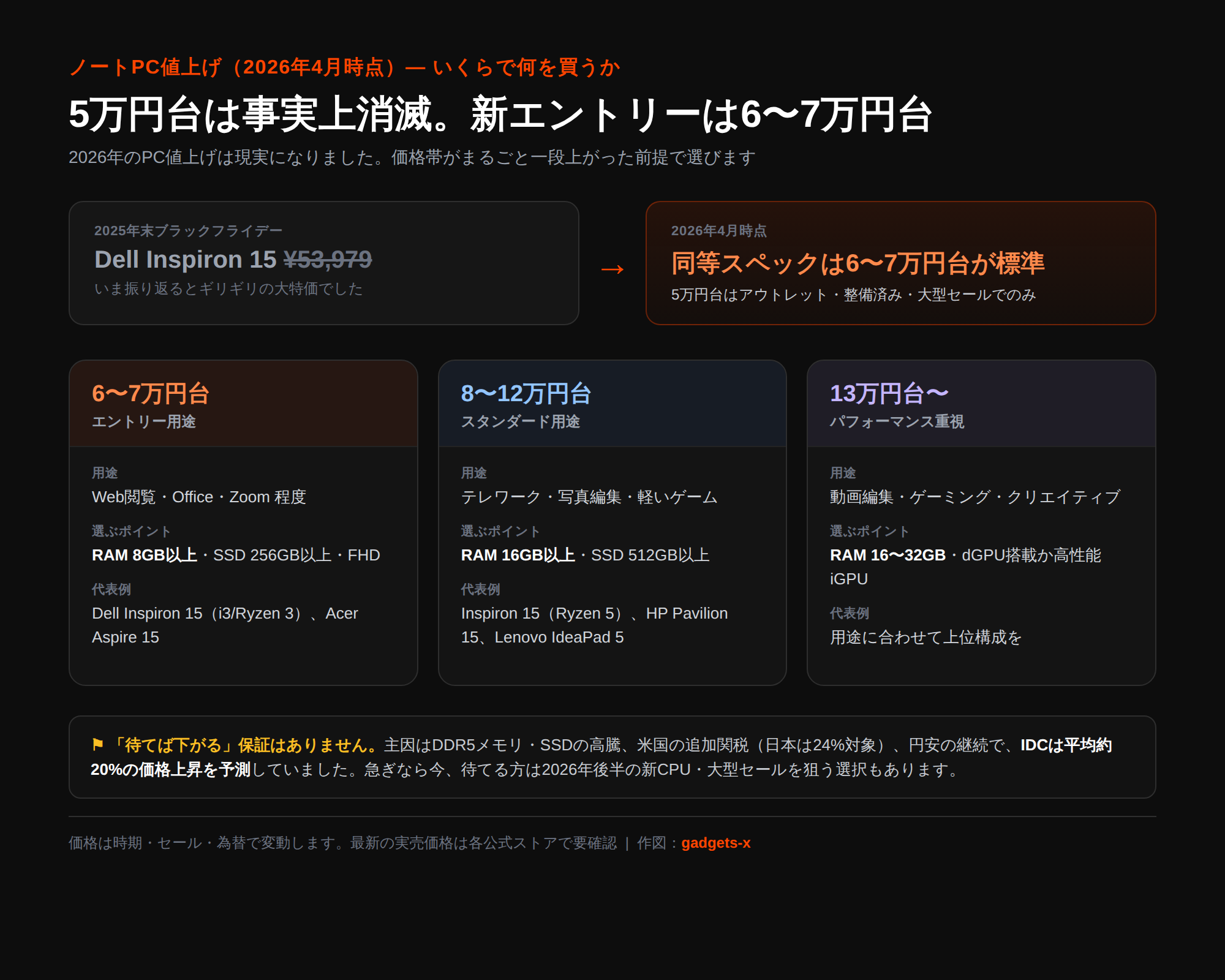Select the 8〜12万円台 standard-tier card header
The image size is (1225, 980).
(612, 404)
